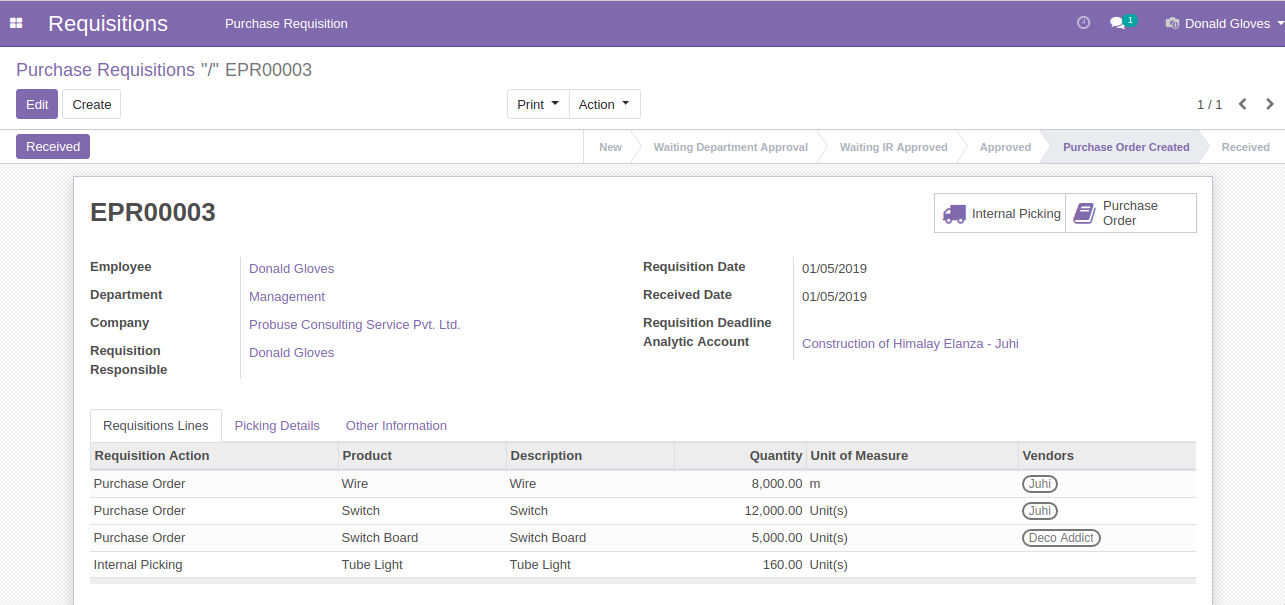Click Juhi vendor tag in Wire row
1285x605 pixels.
click(1040, 484)
